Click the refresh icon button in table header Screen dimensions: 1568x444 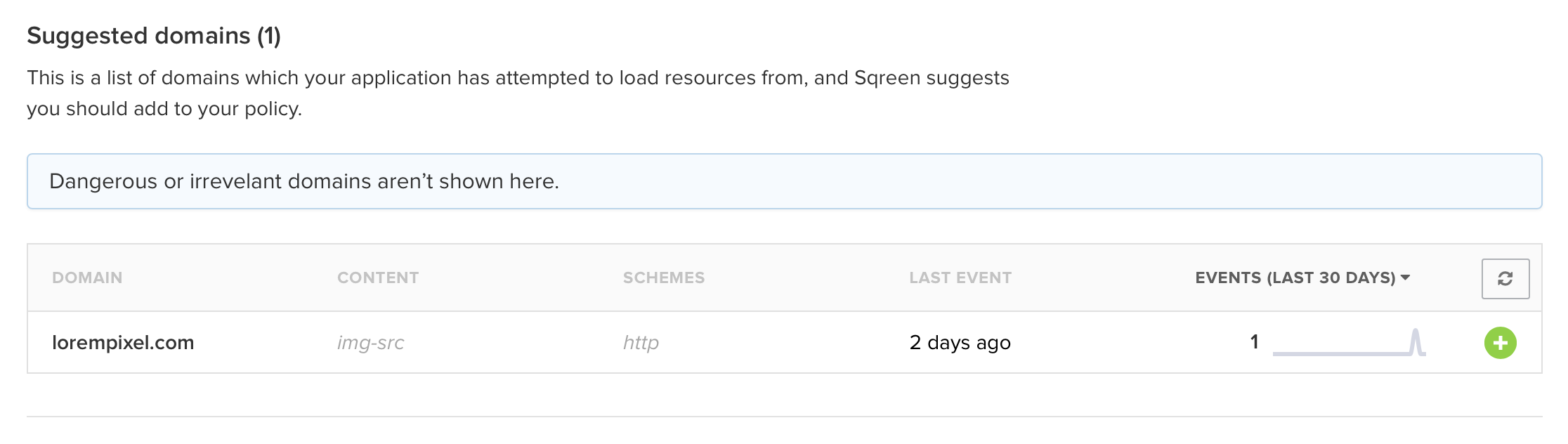[1505, 279]
